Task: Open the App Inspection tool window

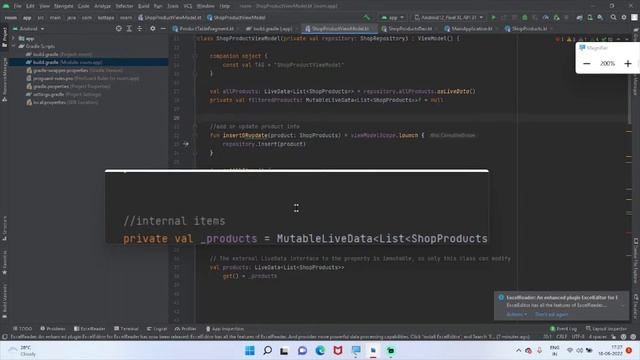Action: click(224, 329)
